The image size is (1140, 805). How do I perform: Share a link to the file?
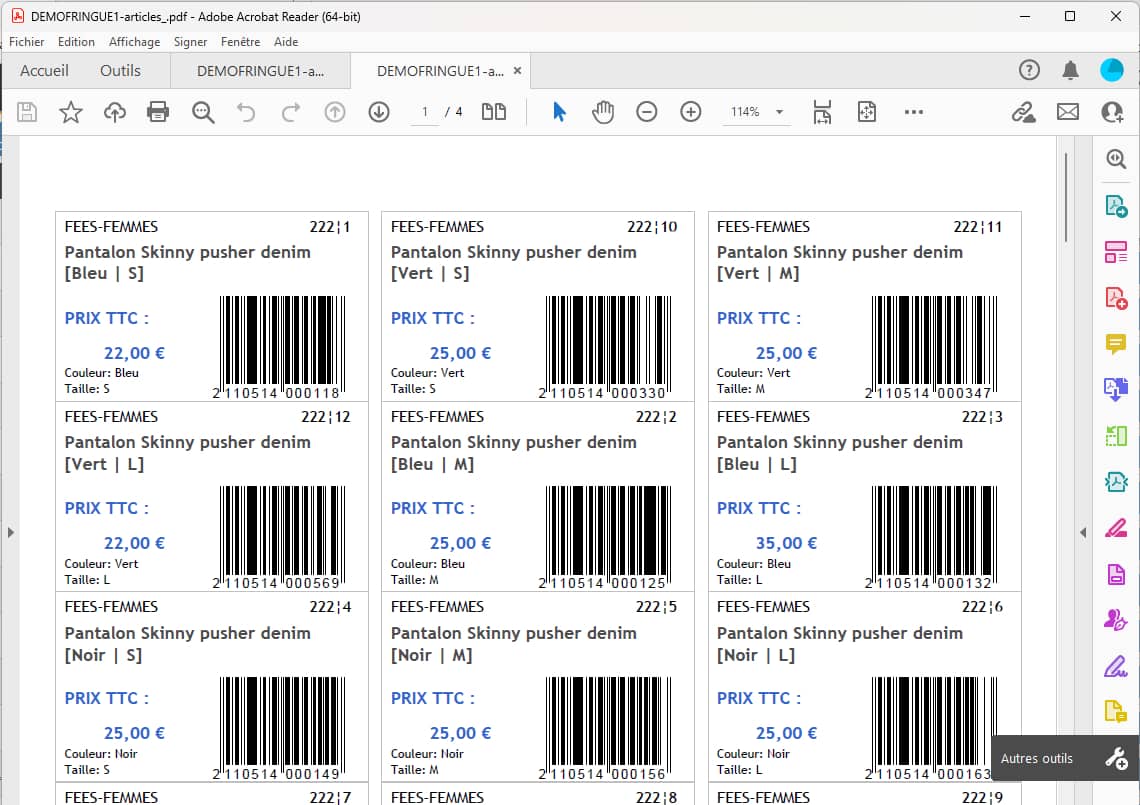(1024, 112)
